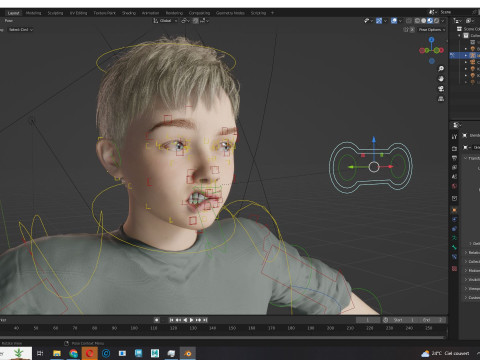480x360 pixels.
Task: Play the animation forward in timeline
Action: [192, 320]
